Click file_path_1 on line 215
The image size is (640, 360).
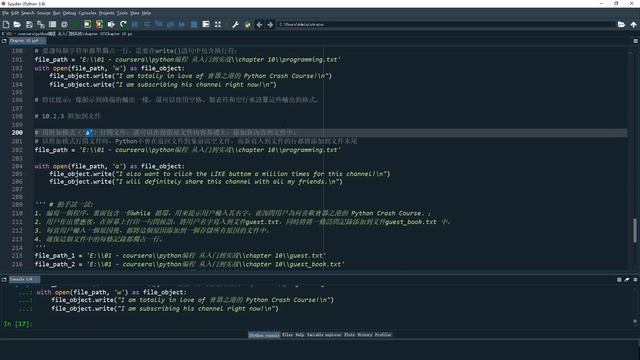click(55, 256)
